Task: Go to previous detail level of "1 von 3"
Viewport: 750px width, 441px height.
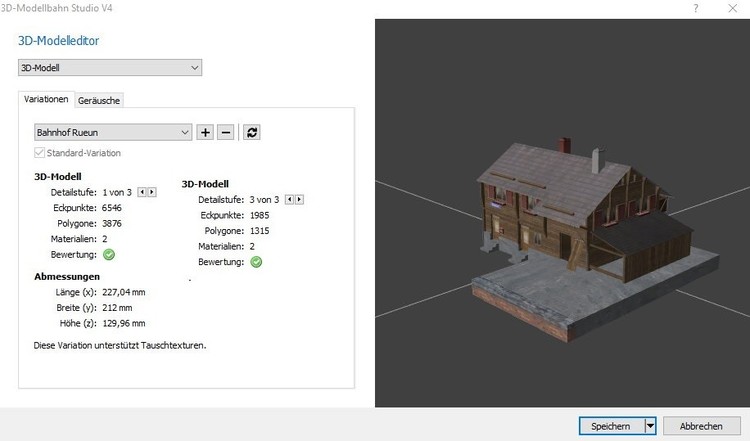Action: (142, 191)
